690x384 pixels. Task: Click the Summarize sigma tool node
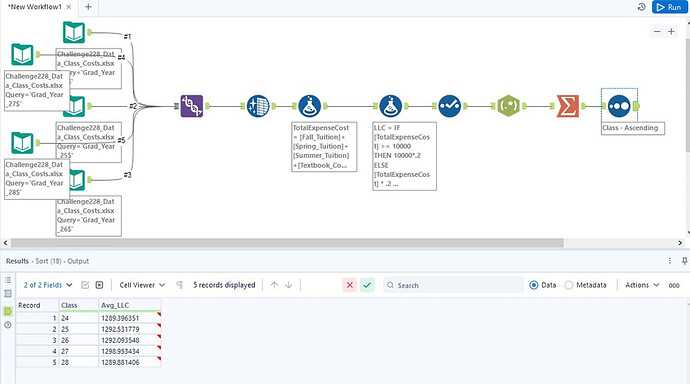click(x=568, y=106)
